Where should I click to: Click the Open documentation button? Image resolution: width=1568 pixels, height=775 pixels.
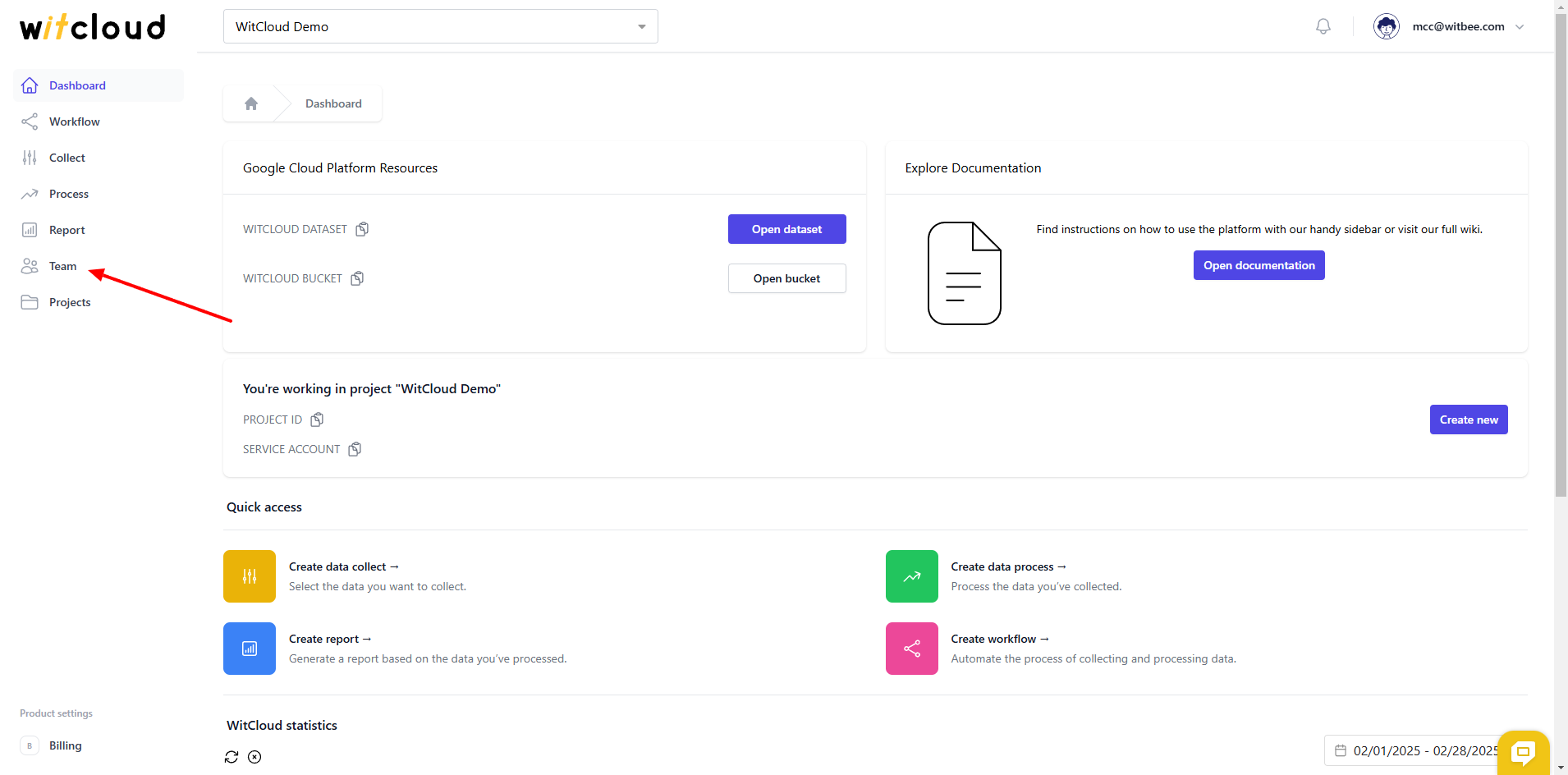click(x=1259, y=265)
